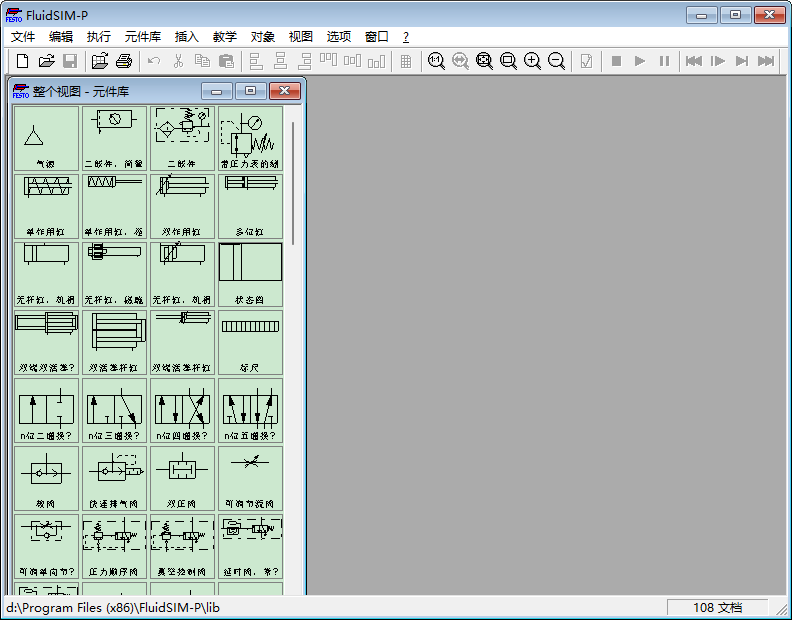Click the Print toolbar icon
Screen dimensions: 792x620
click(x=124, y=61)
